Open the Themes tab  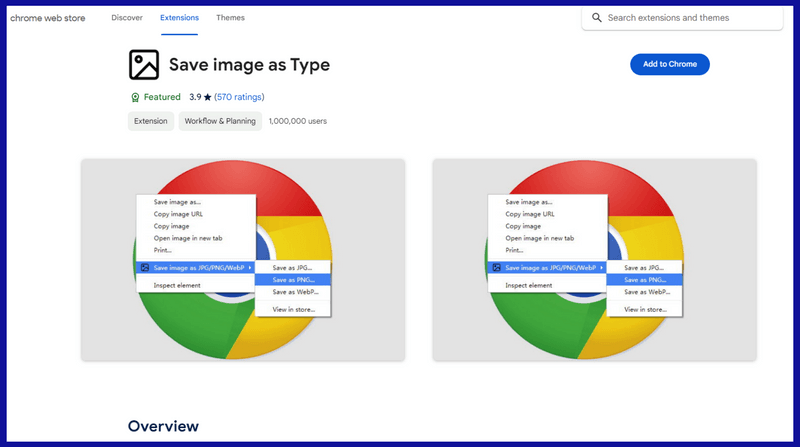tap(230, 18)
